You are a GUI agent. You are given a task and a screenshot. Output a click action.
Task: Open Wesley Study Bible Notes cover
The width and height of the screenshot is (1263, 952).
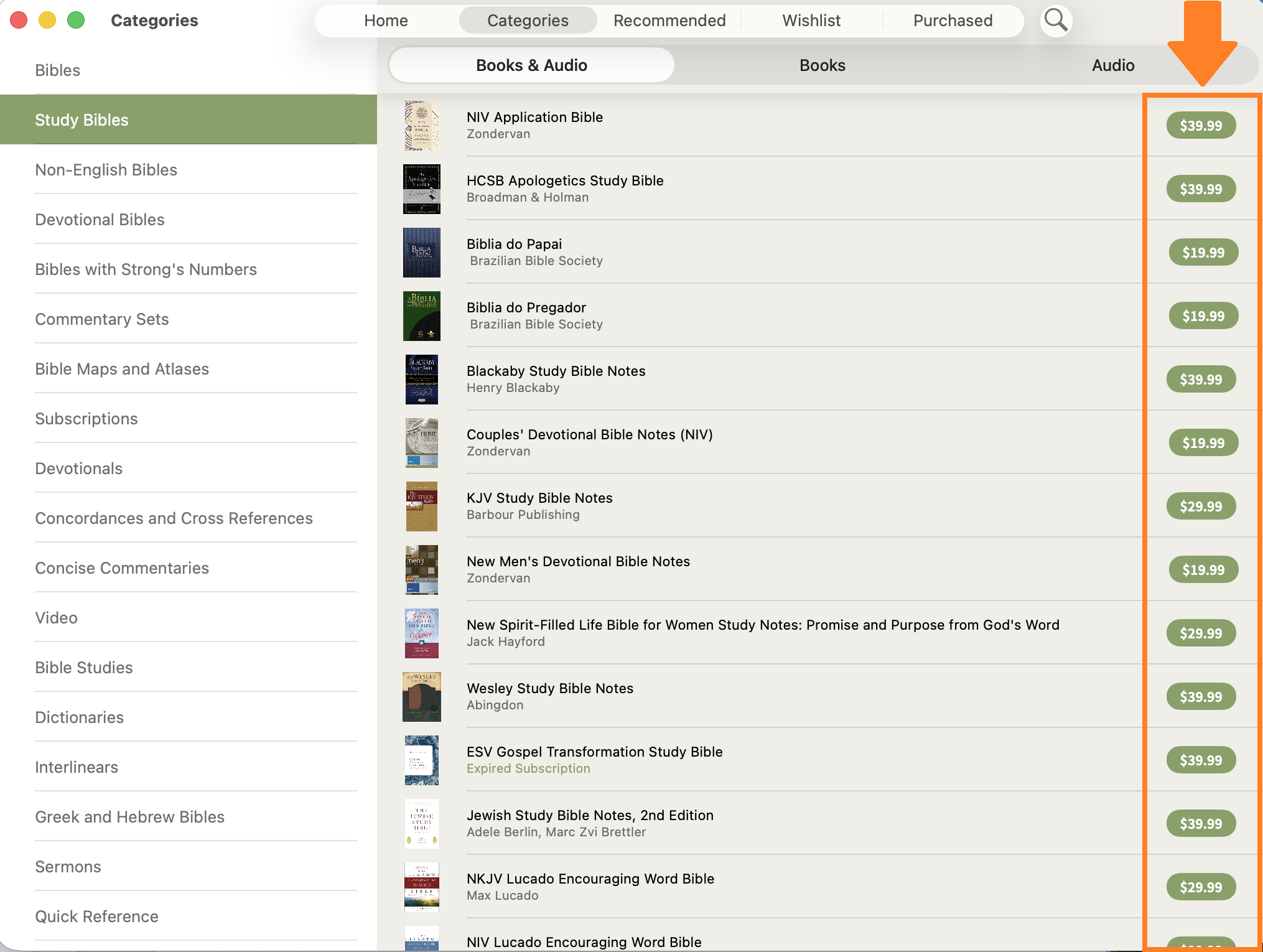coord(422,697)
